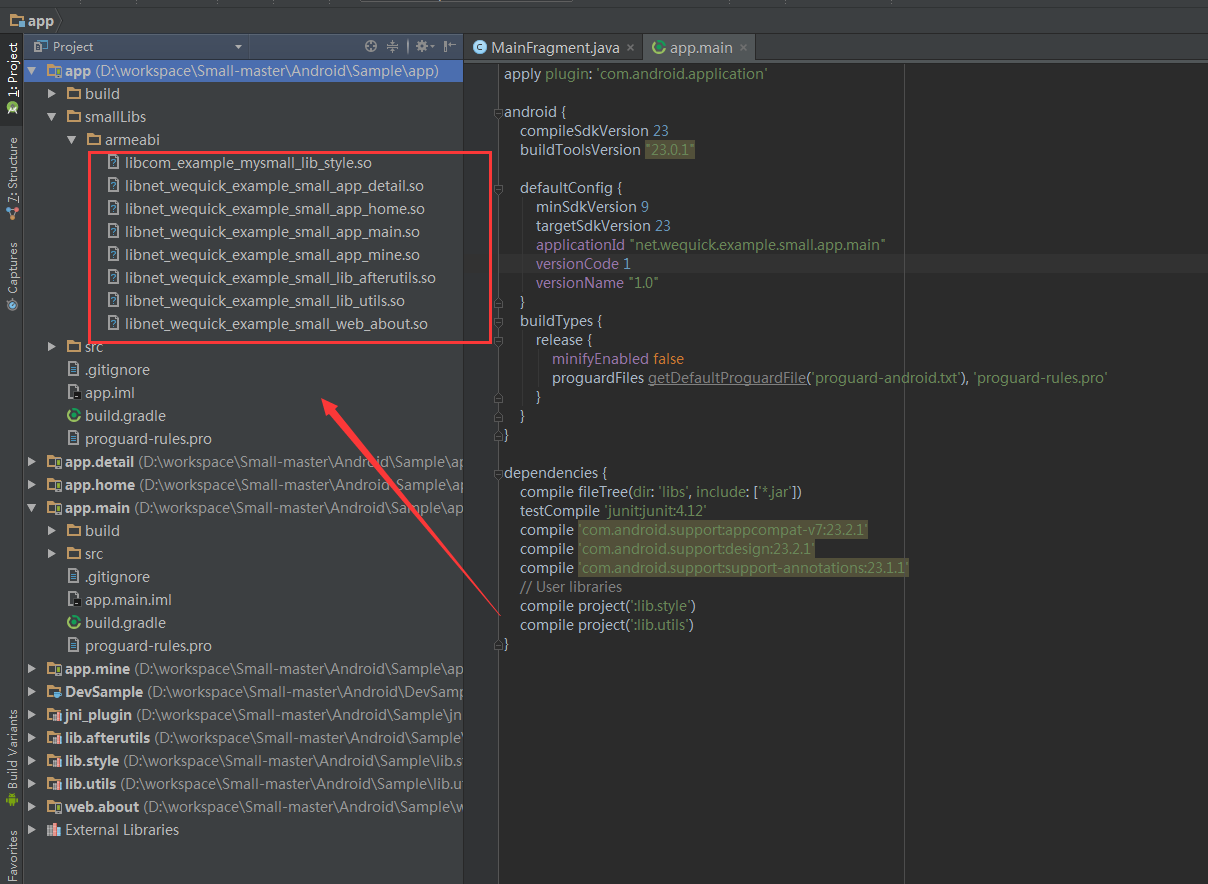Click the Scroll from Source target icon
Viewport: 1208px width, 884px height.
371,46
